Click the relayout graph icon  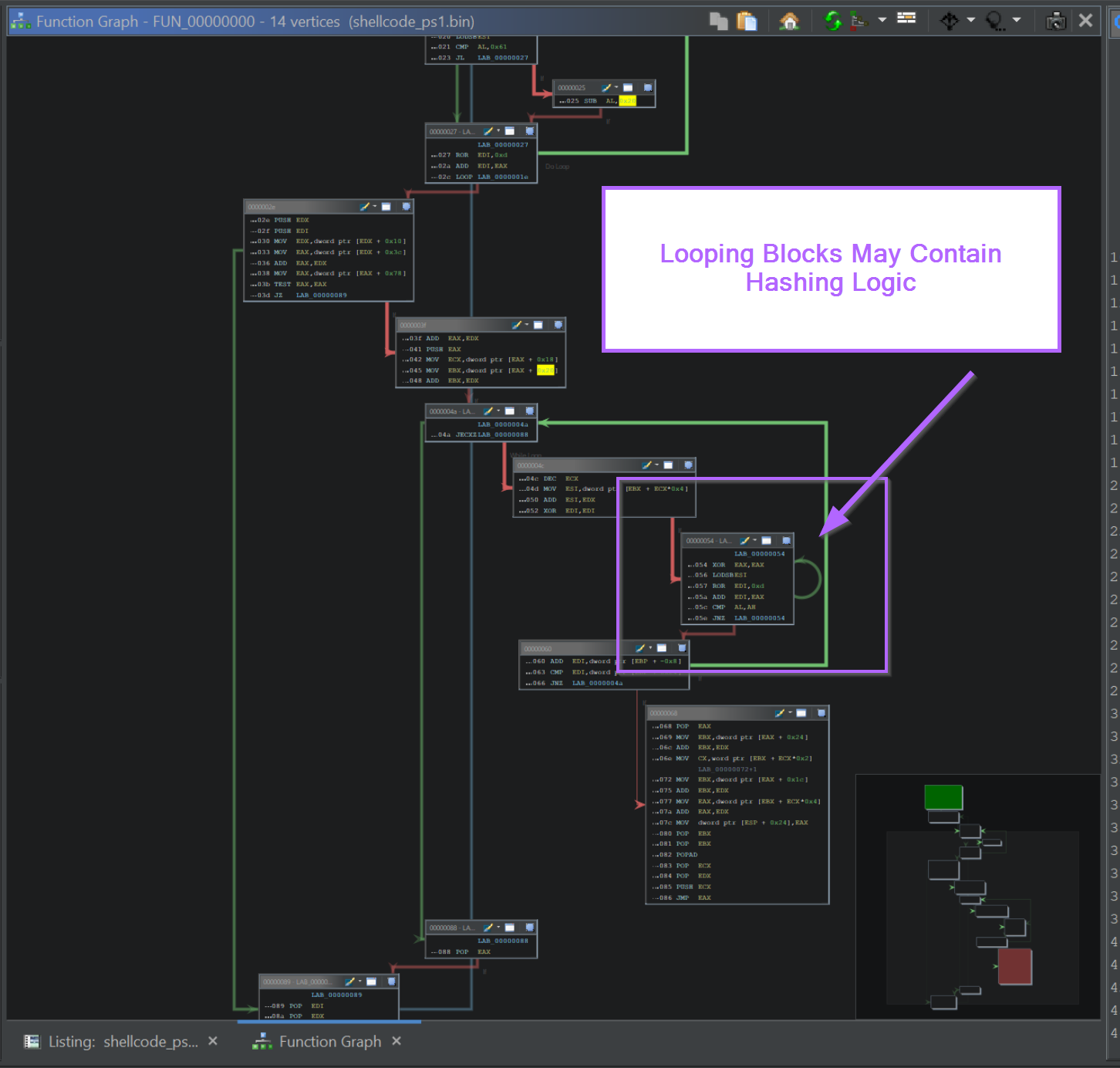859,22
